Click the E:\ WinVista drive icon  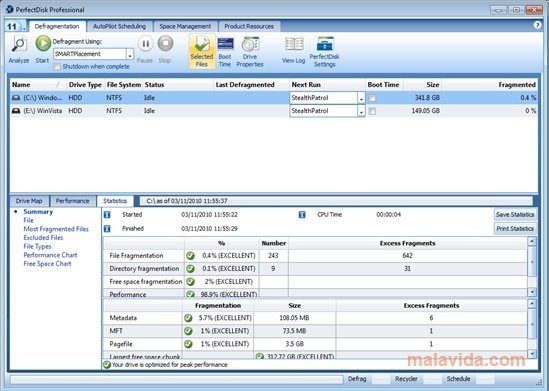[16, 111]
